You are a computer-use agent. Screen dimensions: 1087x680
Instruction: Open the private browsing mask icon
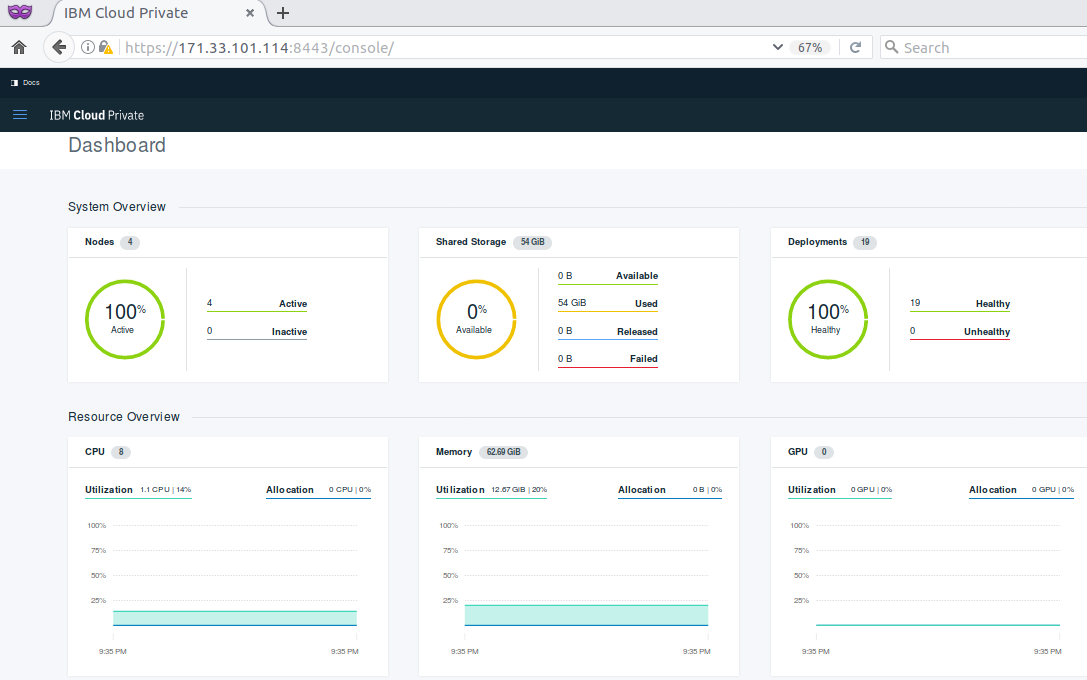[x=20, y=12]
